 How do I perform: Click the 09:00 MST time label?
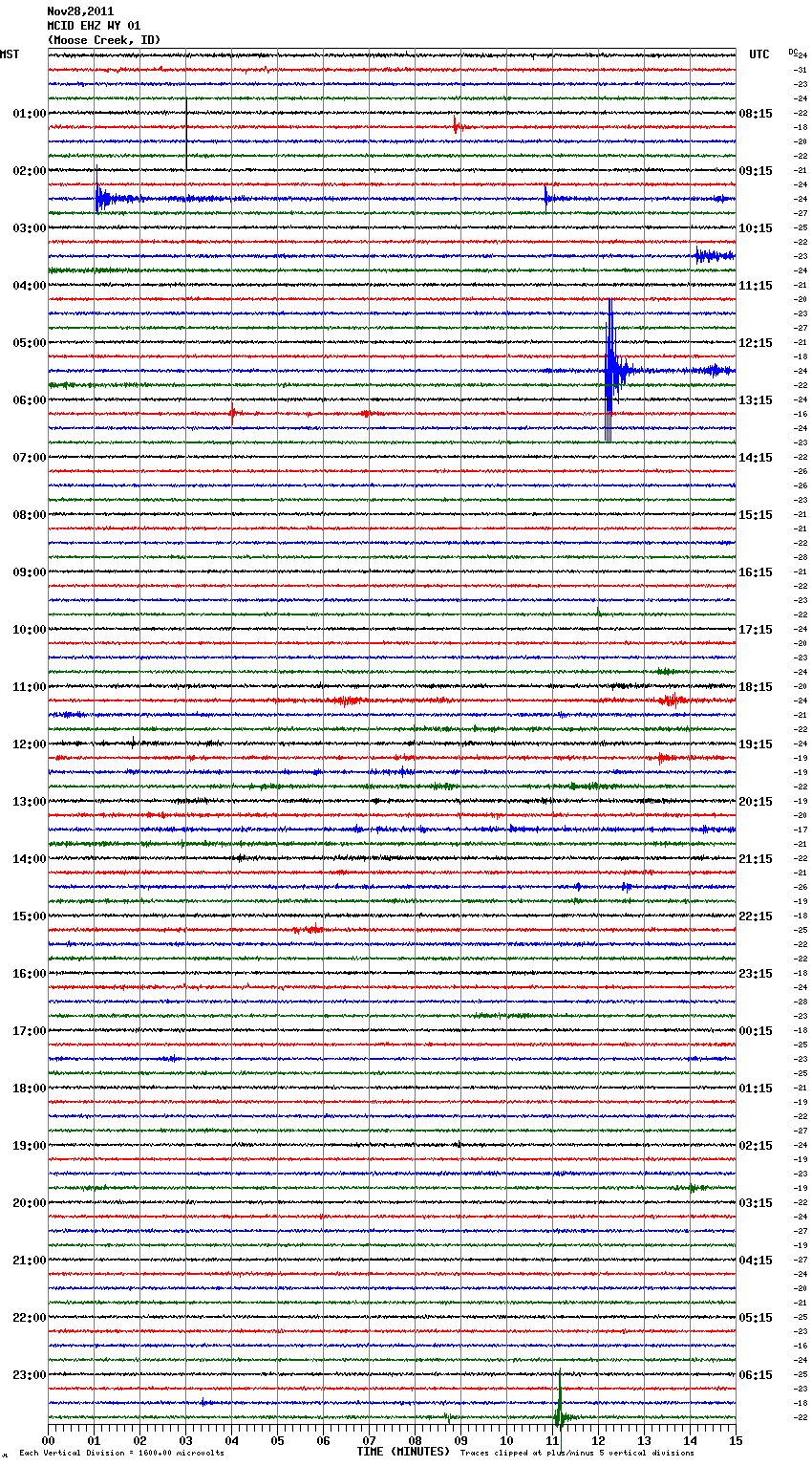pyautogui.click(x=29, y=572)
